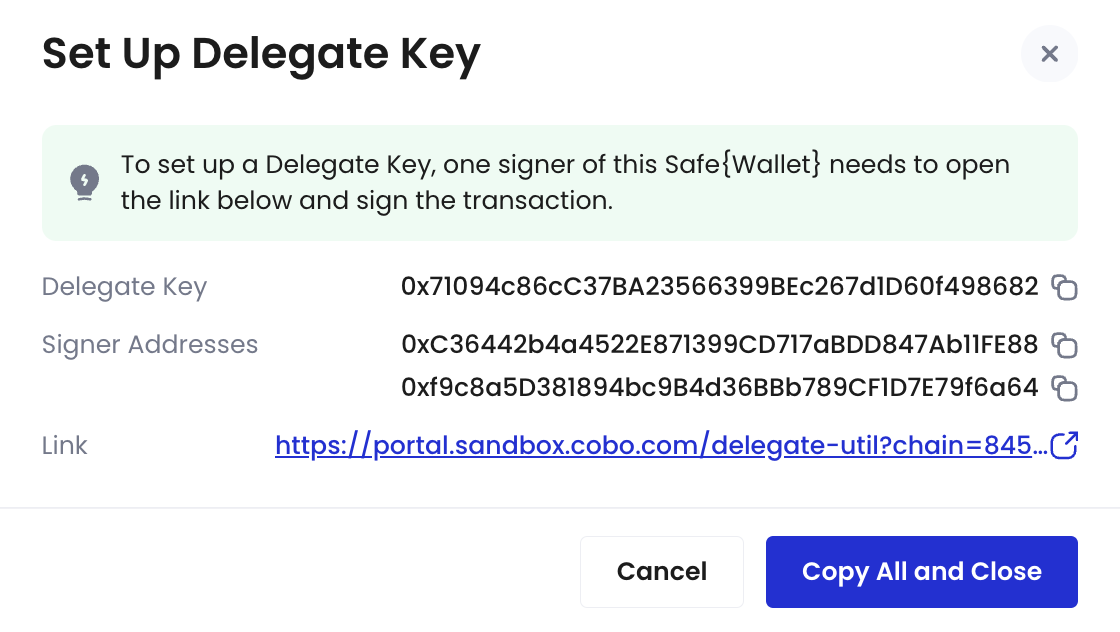Image resolution: width=1120 pixels, height=632 pixels.
Task: Copy signer address starting with 0xf9c8a5D3
Action: pyautogui.click(x=1064, y=388)
